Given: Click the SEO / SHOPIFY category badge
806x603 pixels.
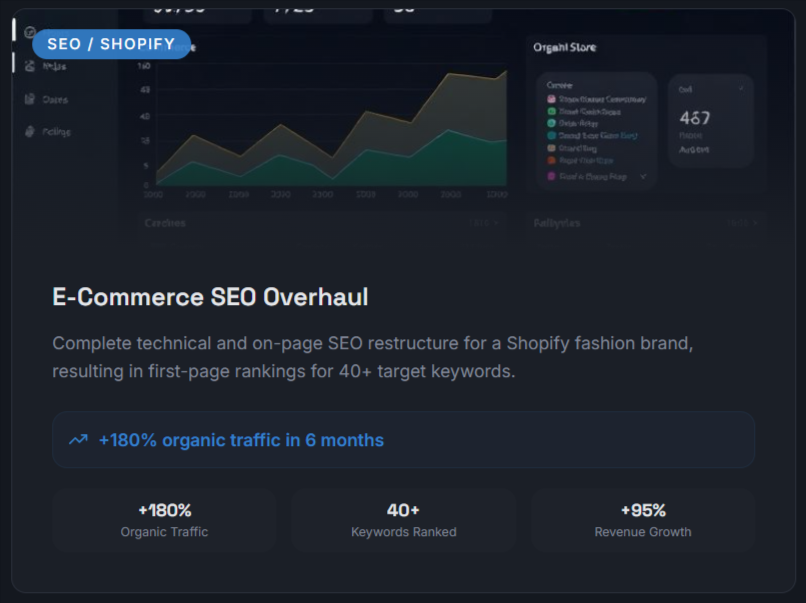Looking at the screenshot, I should [x=111, y=44].
